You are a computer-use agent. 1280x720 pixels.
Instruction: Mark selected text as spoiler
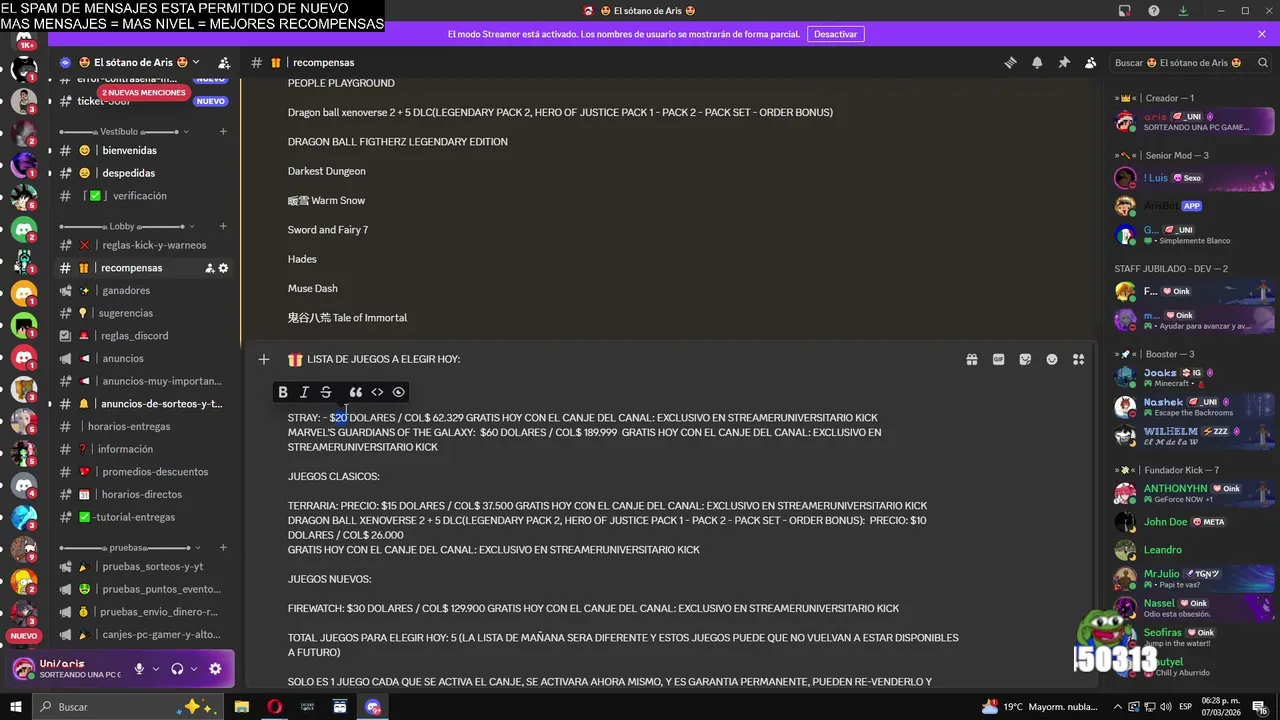[x=399, y=392]
